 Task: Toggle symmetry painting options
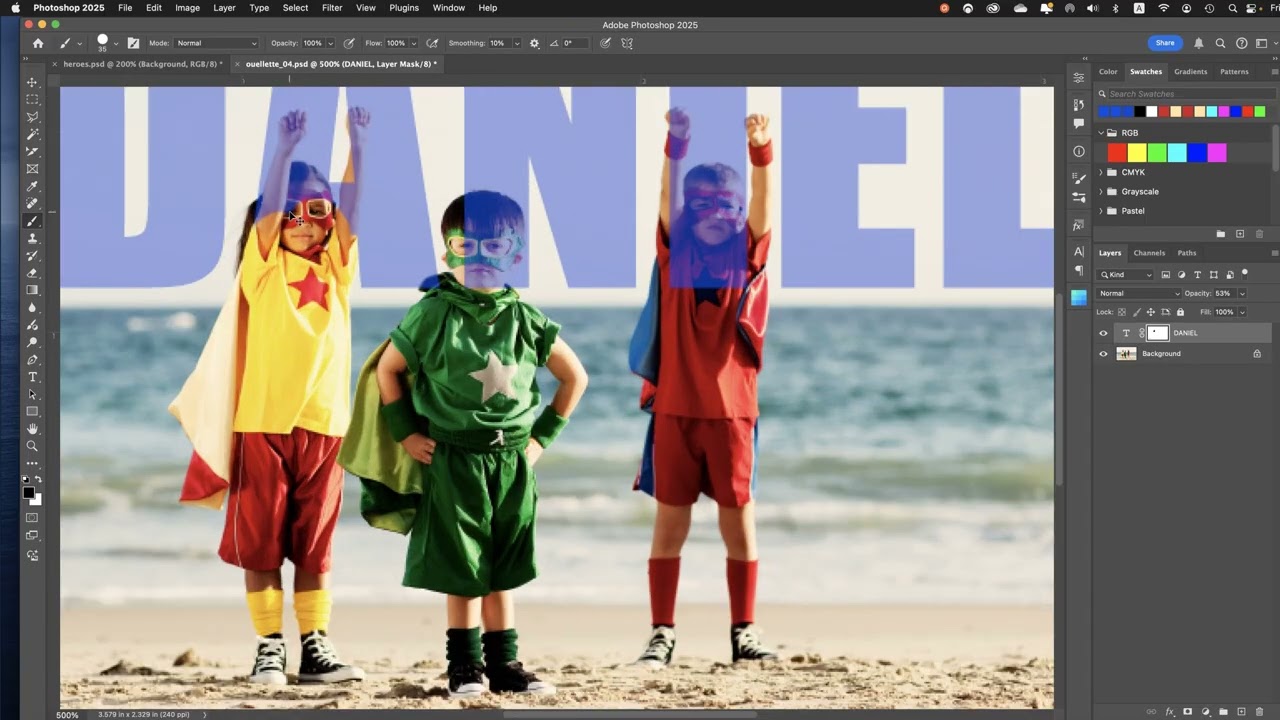[627, 43]
